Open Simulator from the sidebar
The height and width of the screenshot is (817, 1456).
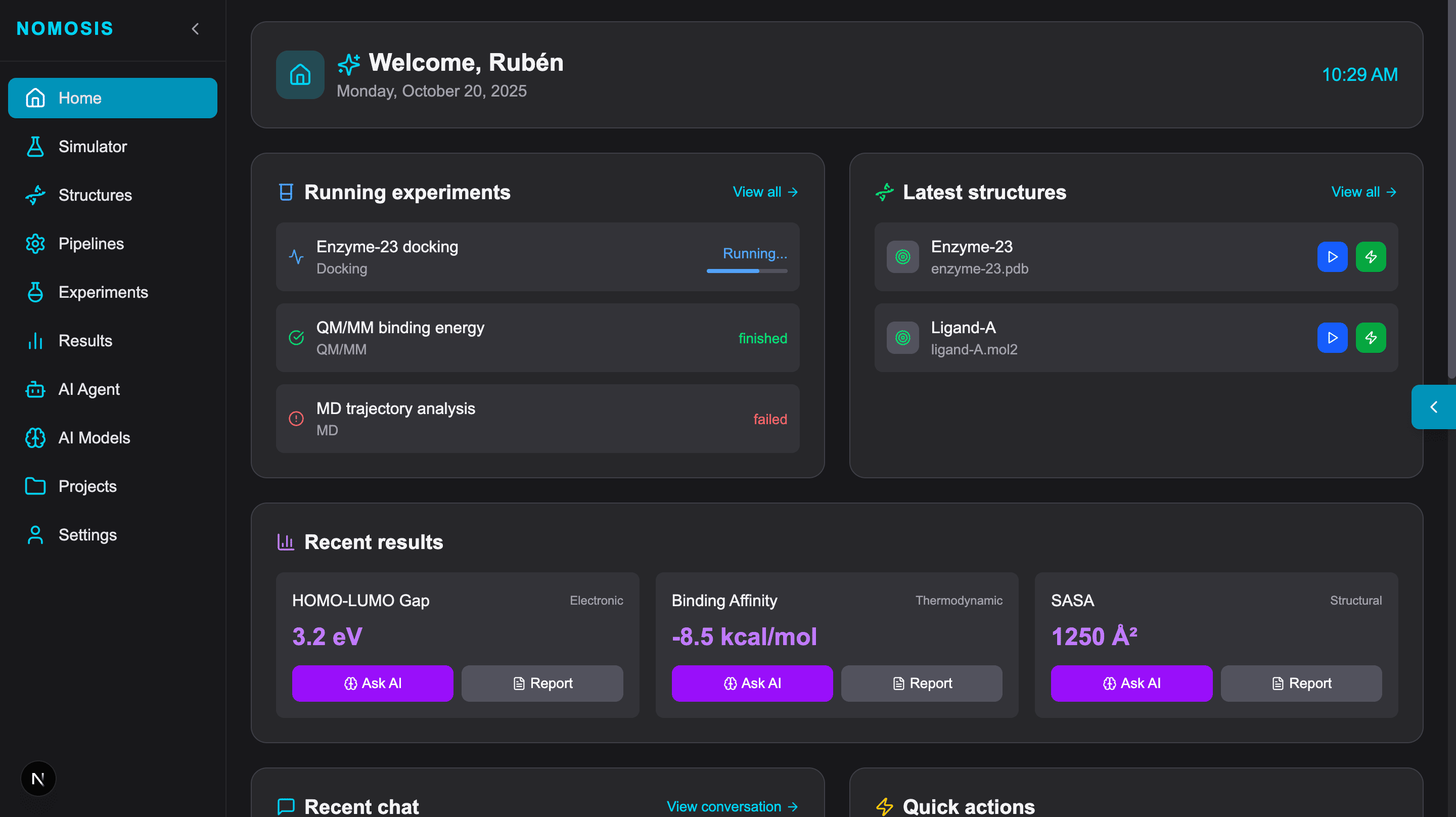pos(93,147)
